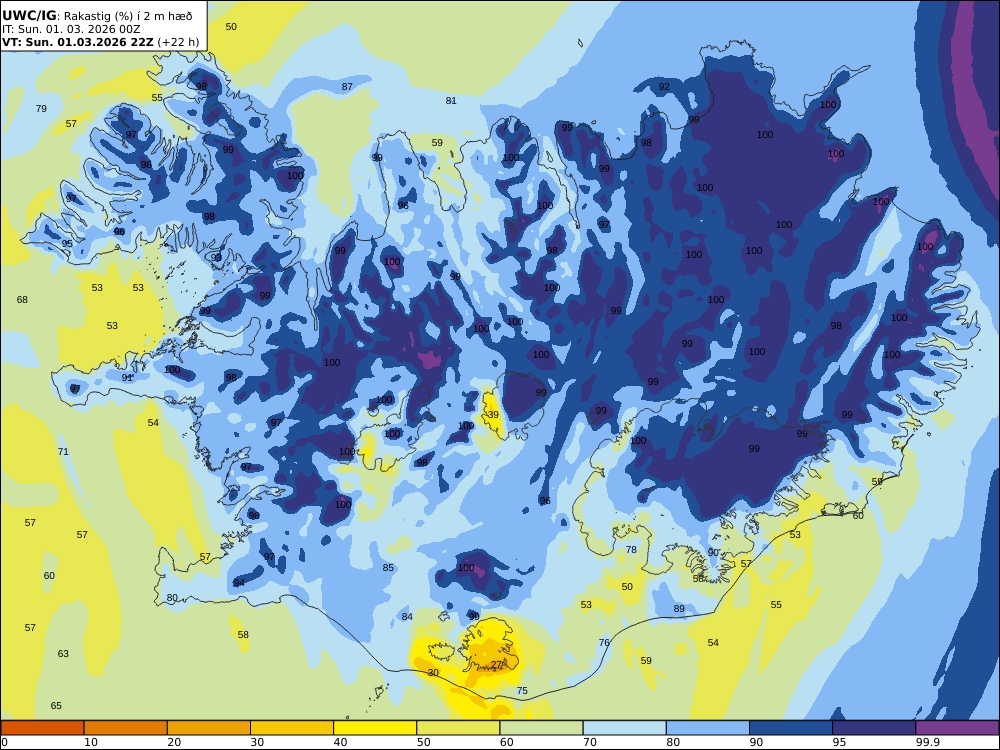
Task: Click the '75' value at the south coast
Action: click(x=522, y=691)
